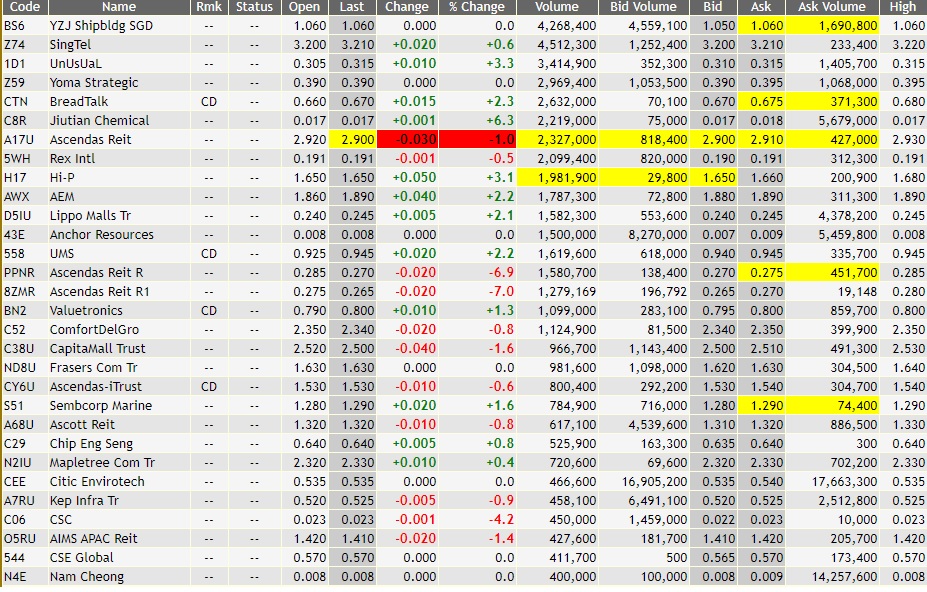Click the bid volume 8,270,000 cell

tap(658, 235)
